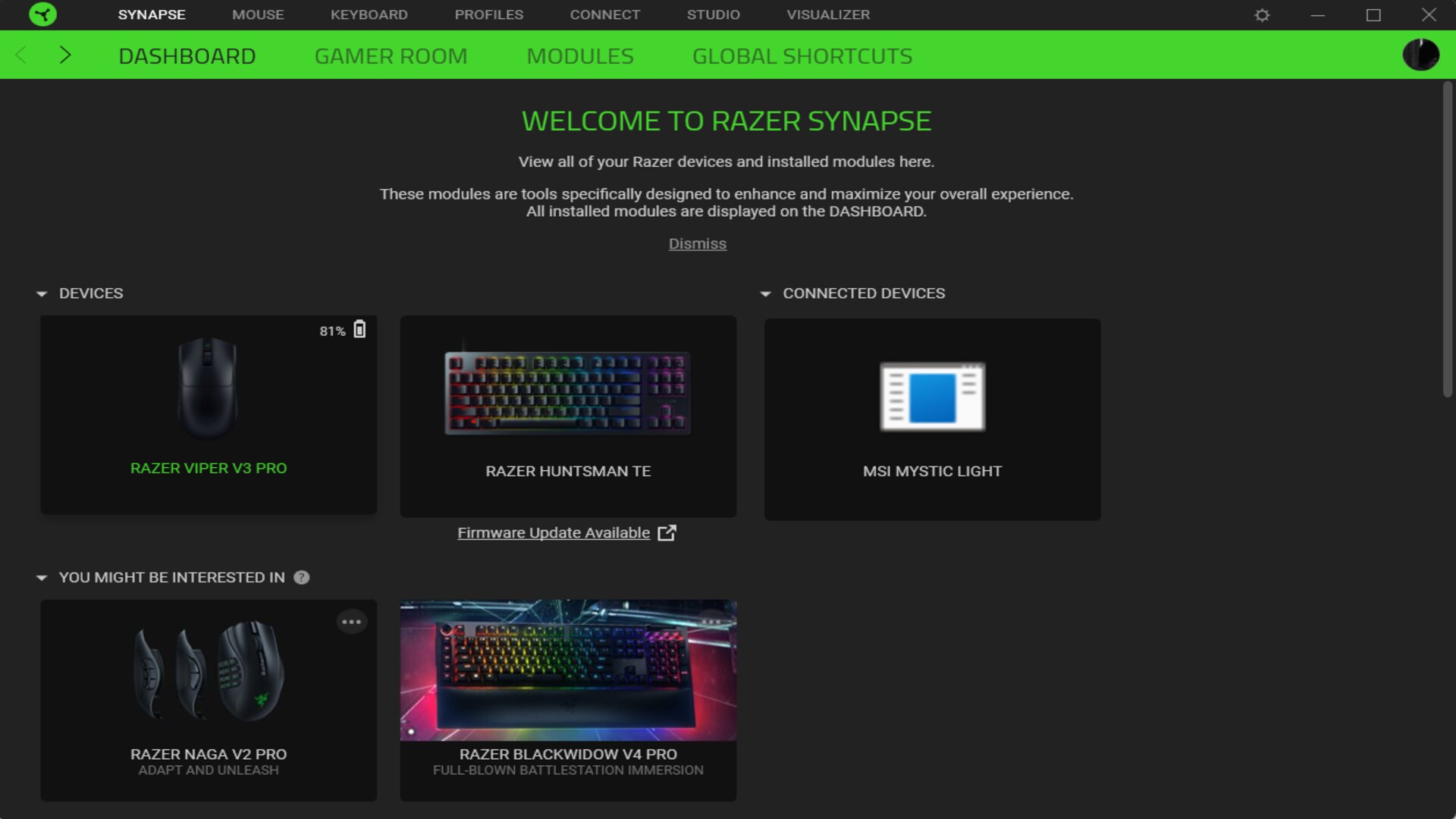Viewport: 1456px width, 819px height.
Task: Select Keyboard in the top menu
Action: coord(369,14)
